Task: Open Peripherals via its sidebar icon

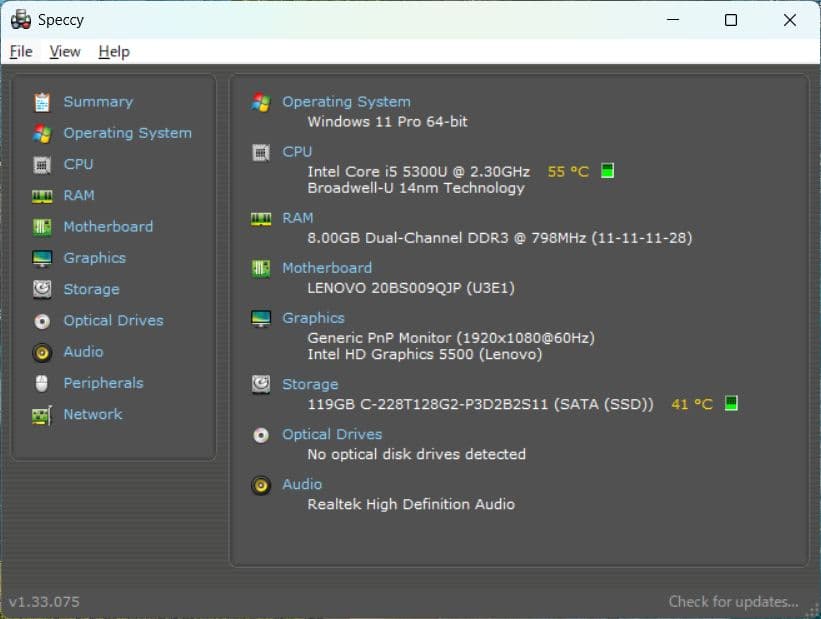Action: coord(41,383)
